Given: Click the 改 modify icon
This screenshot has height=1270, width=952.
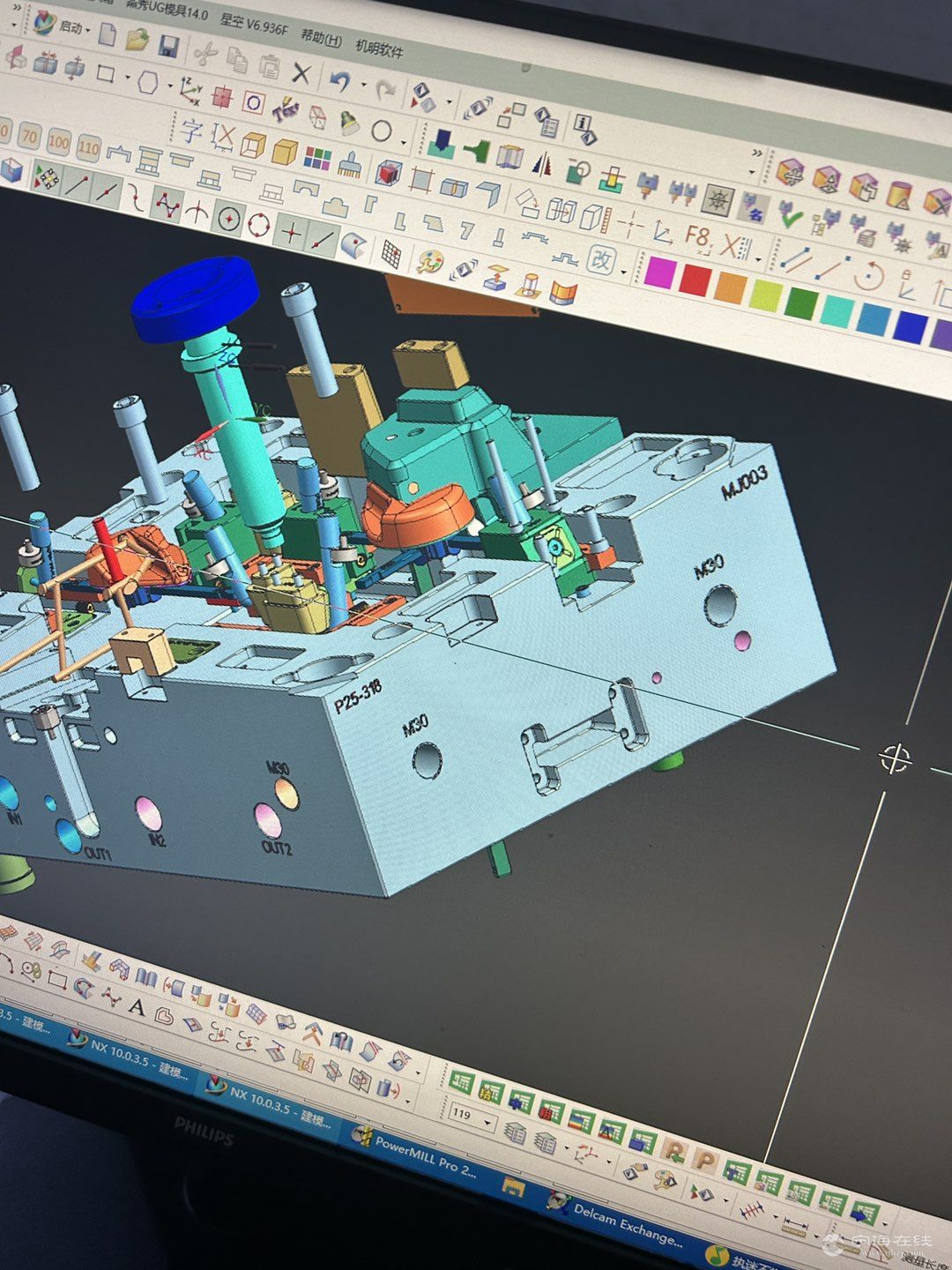Looking at the screenshot, I should (x=601, y=260).
